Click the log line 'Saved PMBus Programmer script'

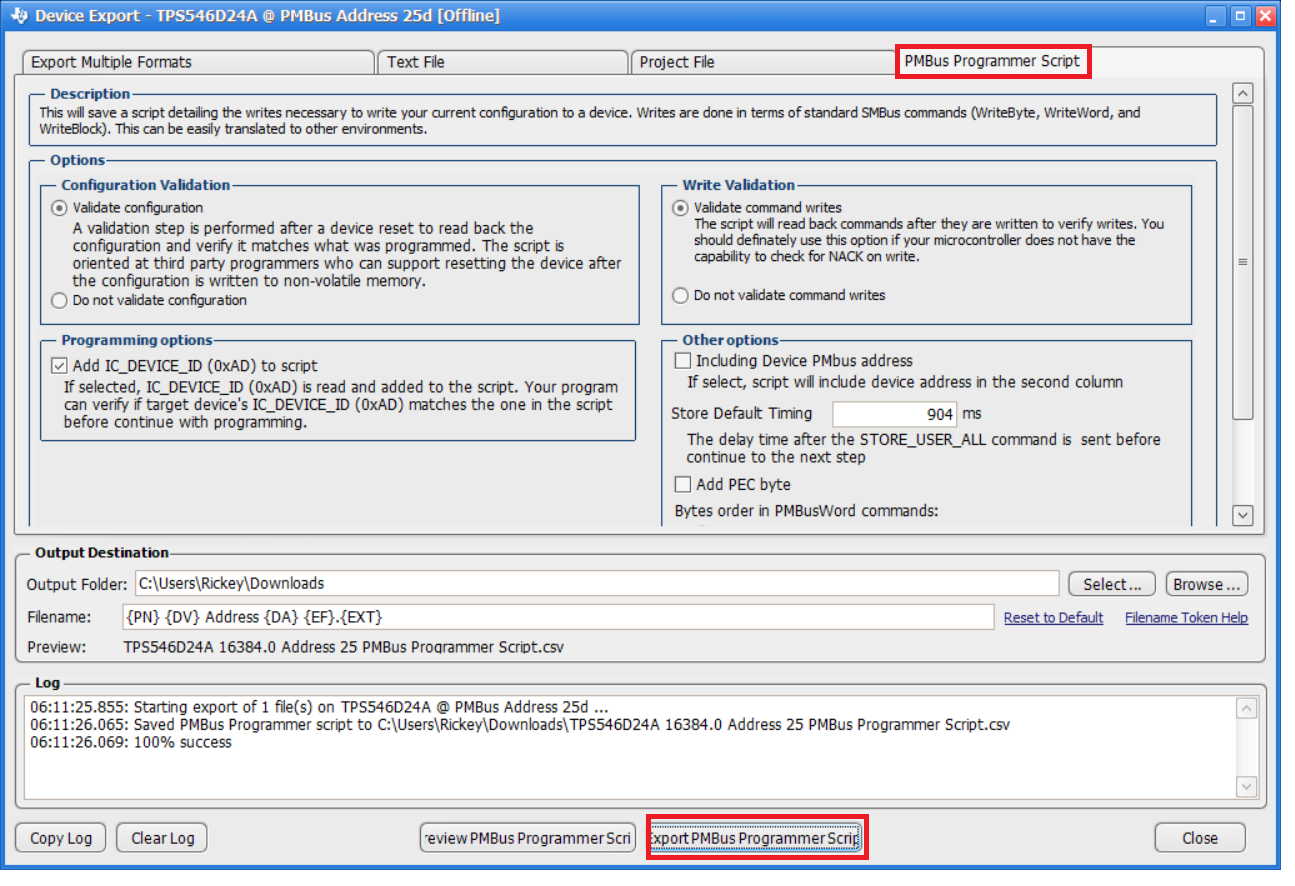tap(520, 725)
